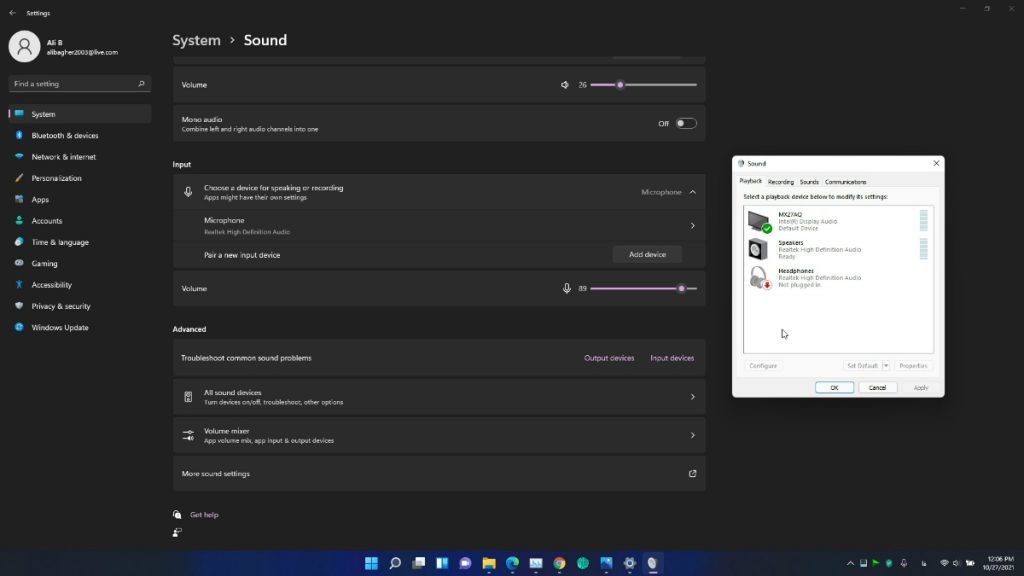Click the Settings back arrow

(x=12, y=13)
